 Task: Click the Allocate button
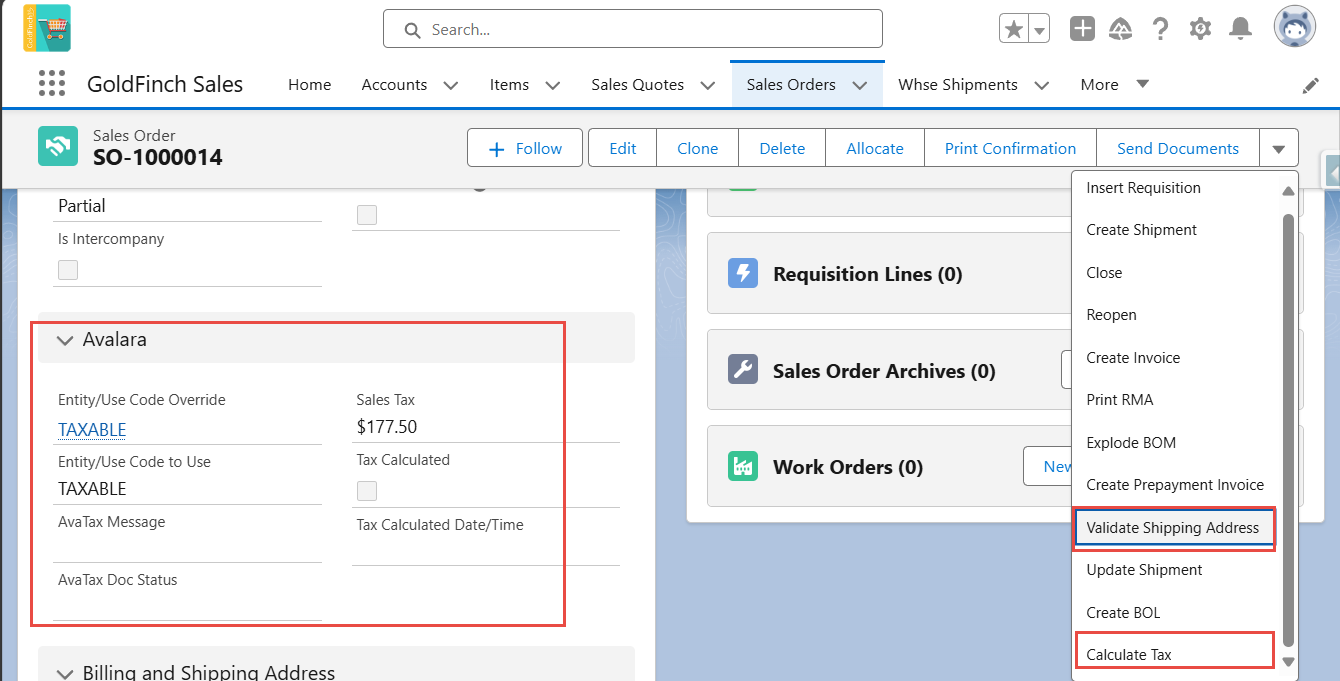tap(875, 148)
